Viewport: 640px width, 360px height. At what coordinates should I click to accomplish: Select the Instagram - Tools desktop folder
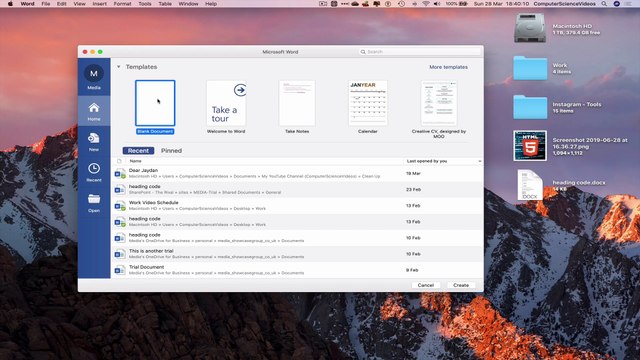tap(530, 107)
